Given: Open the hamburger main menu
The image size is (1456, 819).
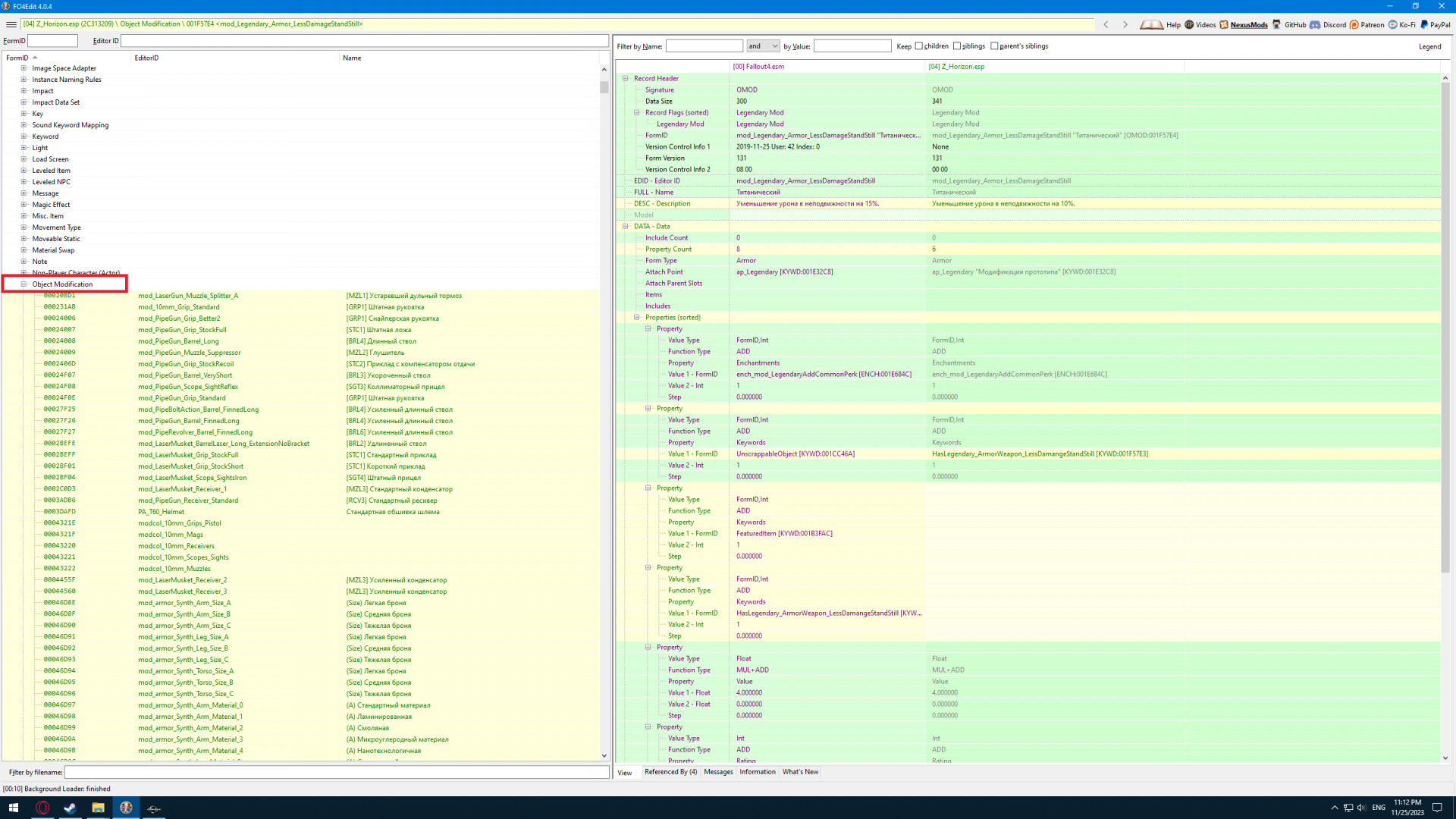Looking at the screenshot, I should pos(11,24).
